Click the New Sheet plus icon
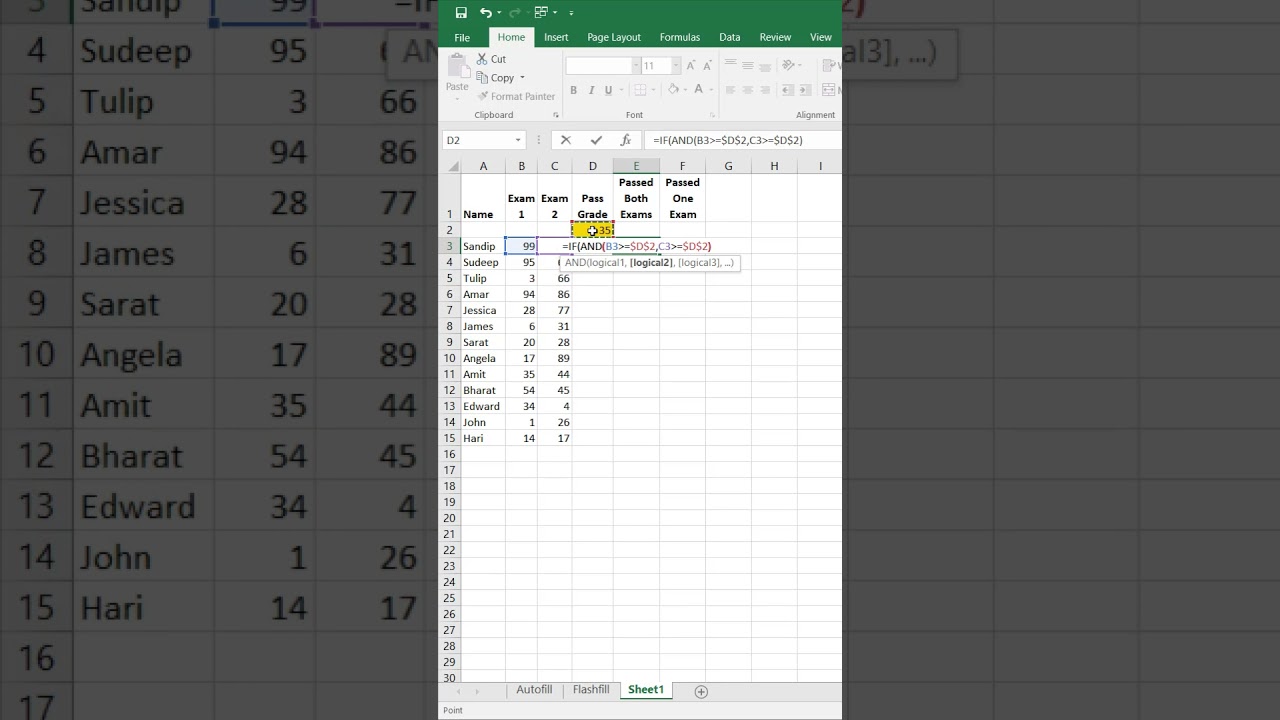This screenshot has height=720, width=1280. 701,691
